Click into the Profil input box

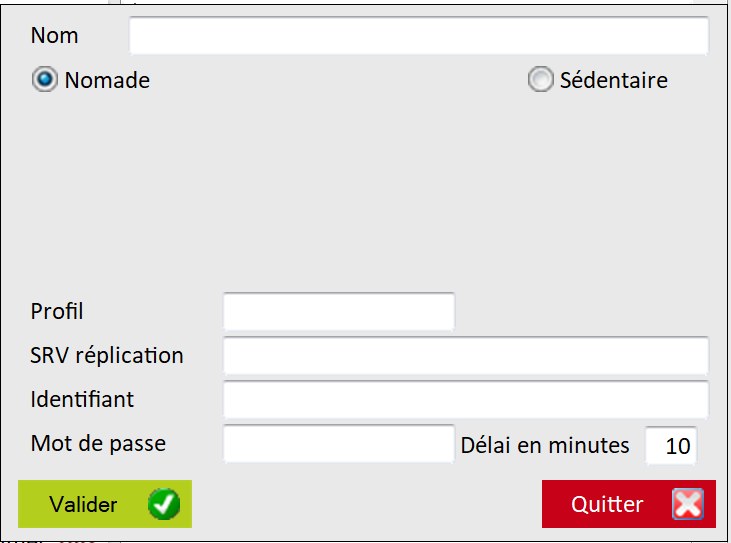(338, 311)
